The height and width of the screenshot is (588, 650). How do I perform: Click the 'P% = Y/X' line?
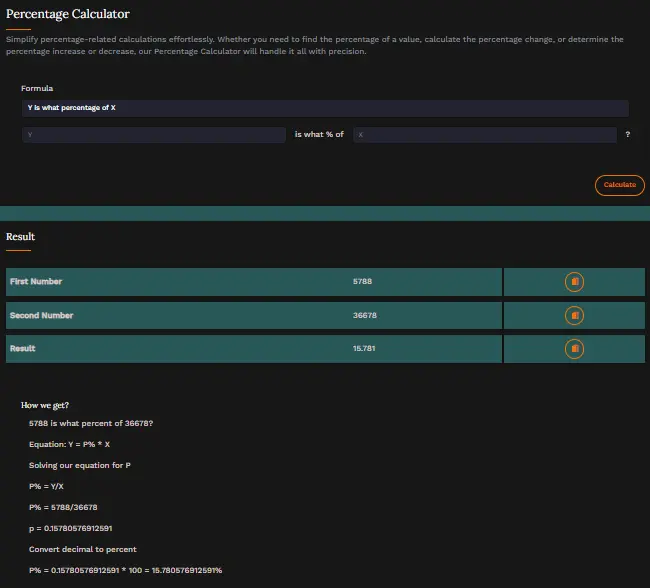(x=46, y=486)
